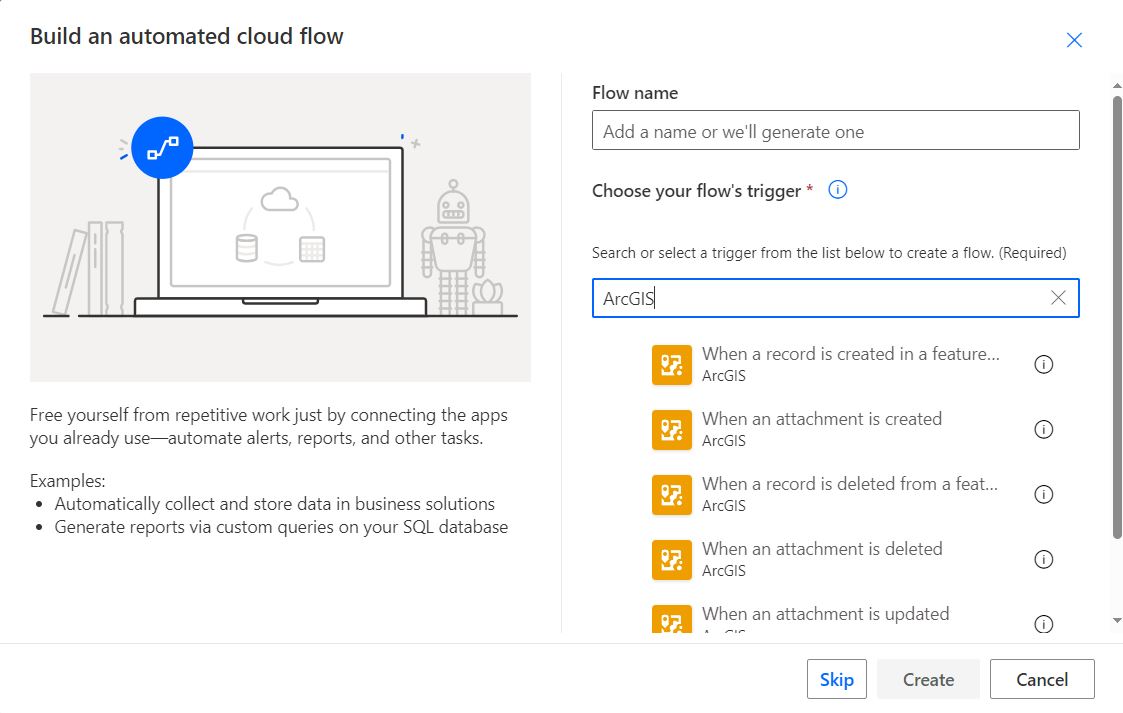The height and width of the screenshot is (713, 1123).
Task: Show info for attachment deleted trigger
Action: coord(1044,560)
